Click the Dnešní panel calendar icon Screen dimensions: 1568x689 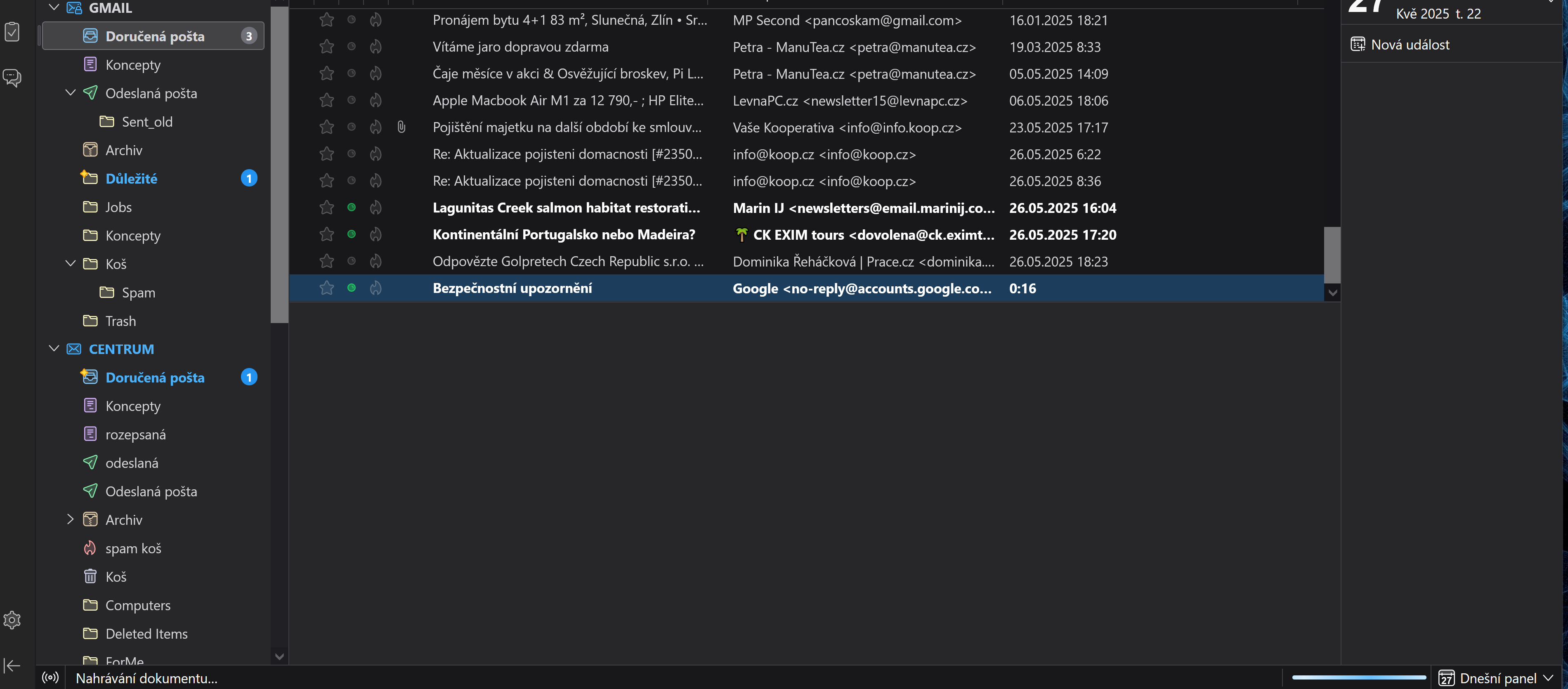(1446, 678)
